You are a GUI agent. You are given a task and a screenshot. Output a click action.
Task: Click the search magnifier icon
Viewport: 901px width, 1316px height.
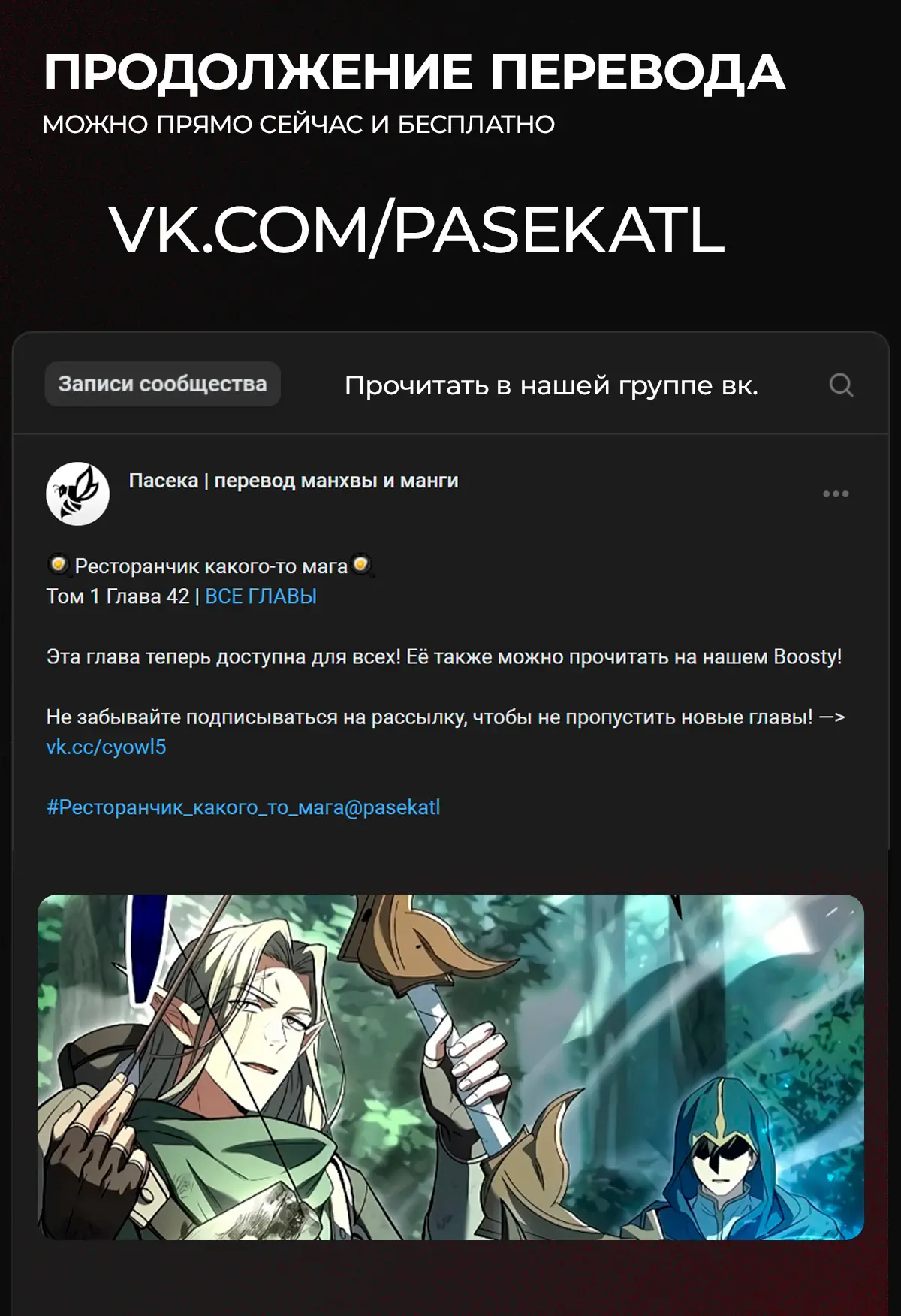click(841, 385)
